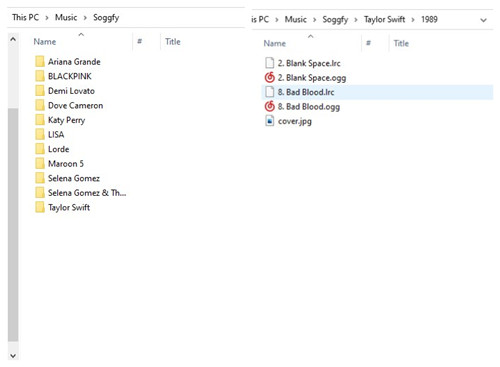This screenshot has height=367, width=500.
Task: Go to Music in right window breadcrumb
Action: point(296,19)
